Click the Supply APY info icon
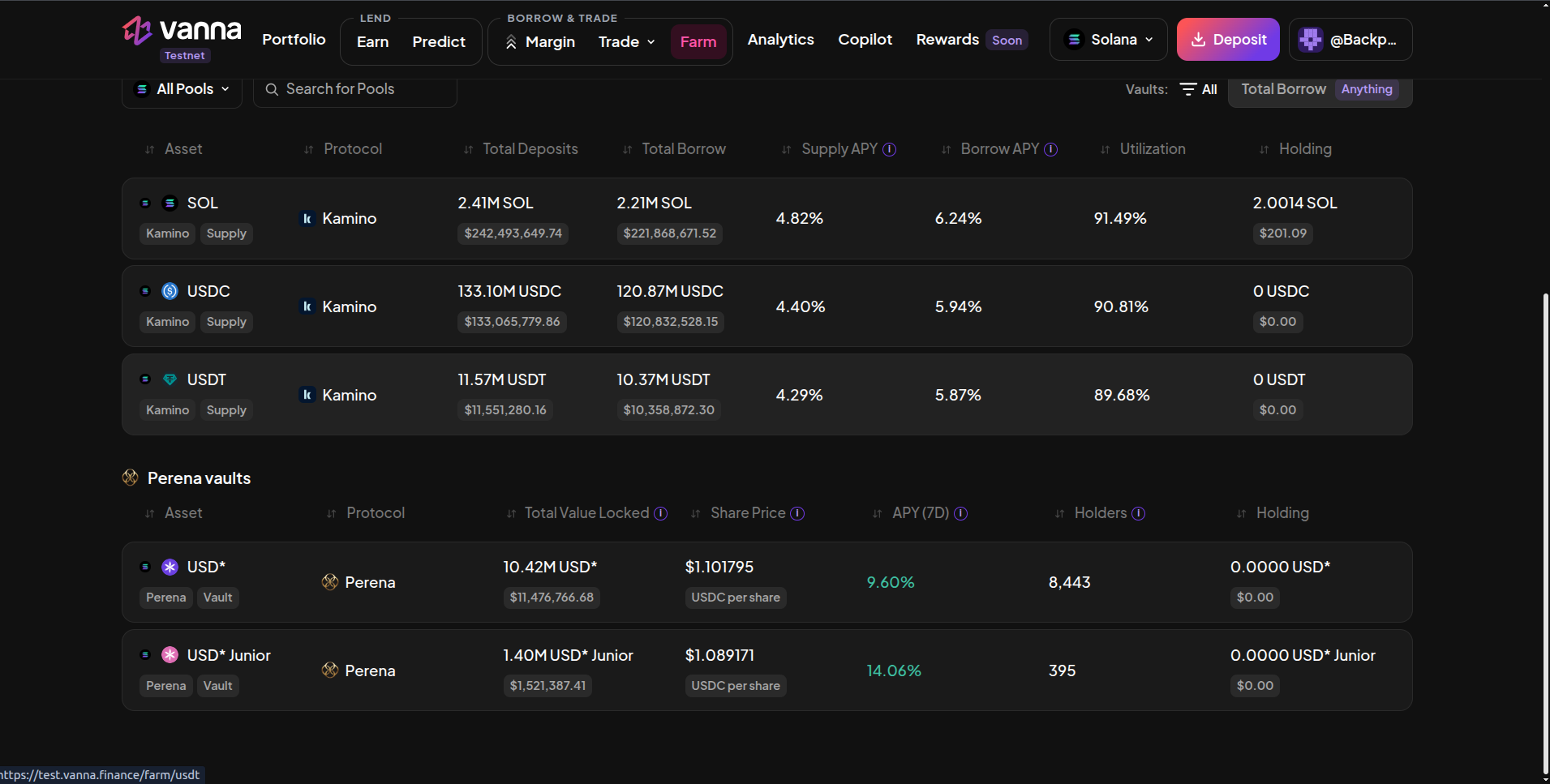Viewport: 1550px width, 784px height. point(889,149)
